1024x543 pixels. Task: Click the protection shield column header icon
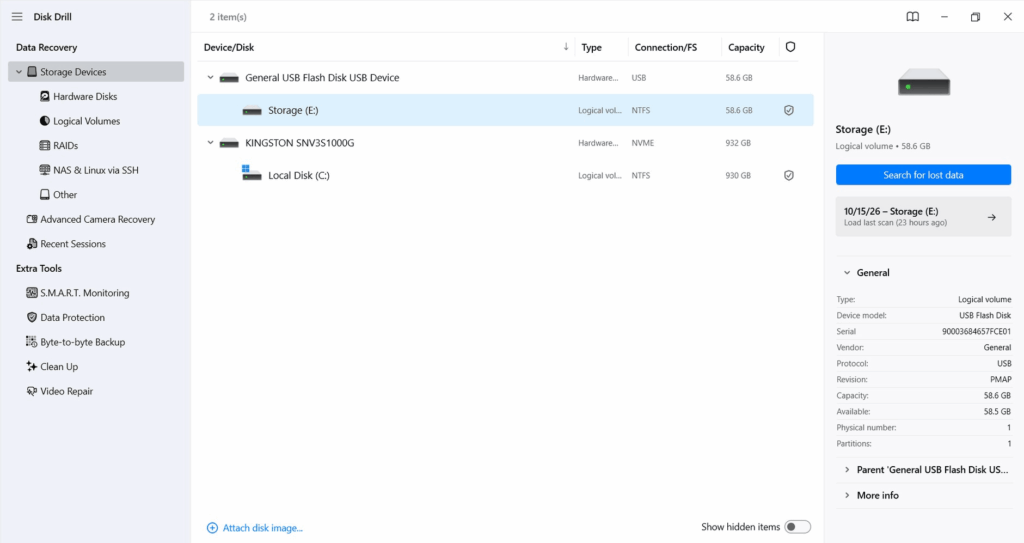(x=790, y=47)
